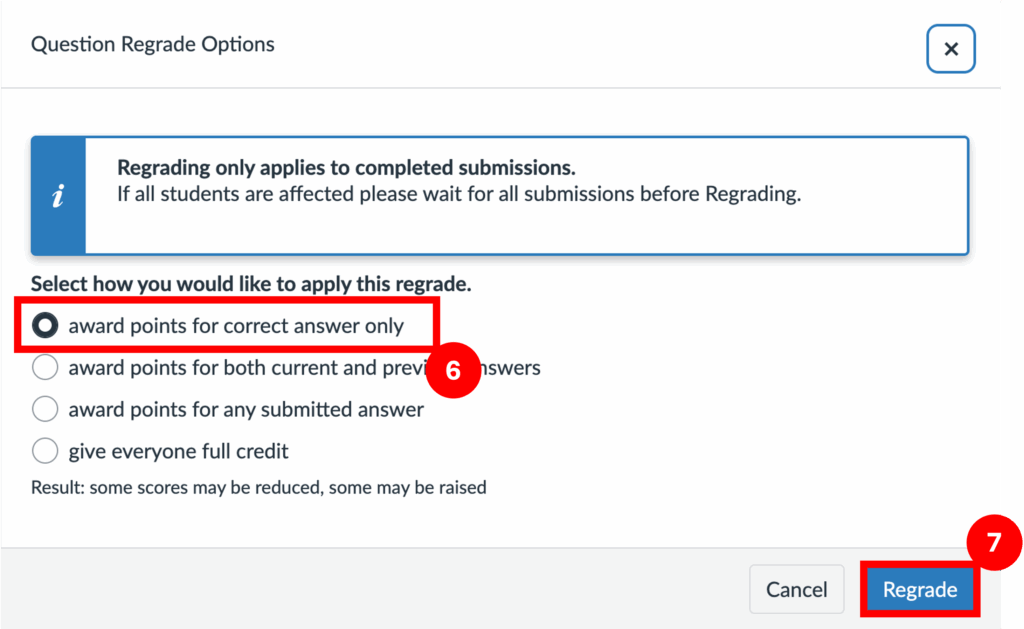1024x629 pixels.
Task: Click the "award points for any submitted answer" label
Action: click(246, 410)
